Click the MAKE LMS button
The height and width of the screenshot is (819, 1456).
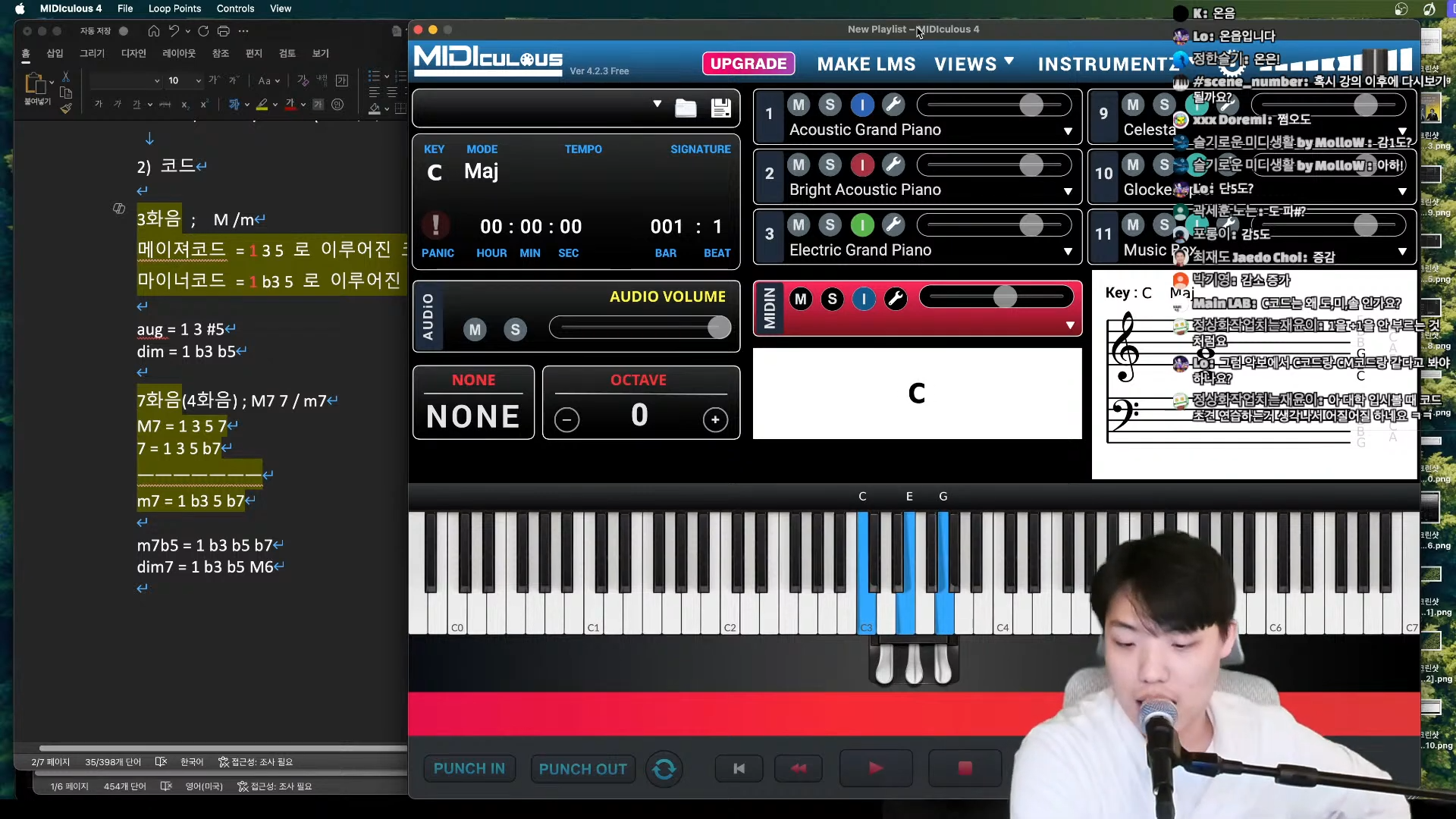click(866, 64)
